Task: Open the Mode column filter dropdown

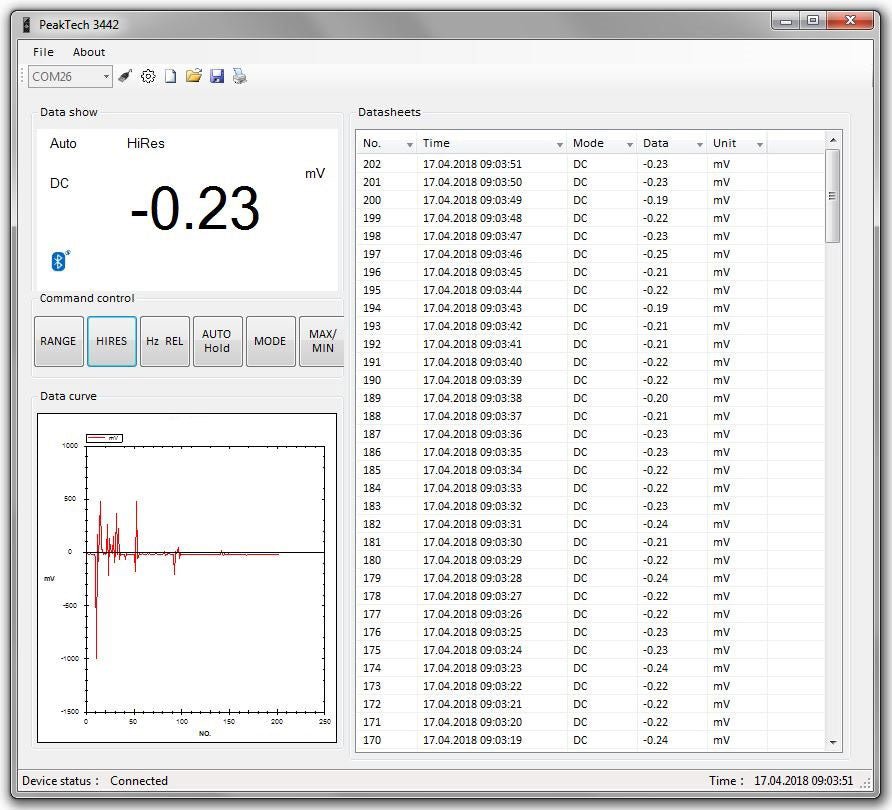Action: coord(630,144)
